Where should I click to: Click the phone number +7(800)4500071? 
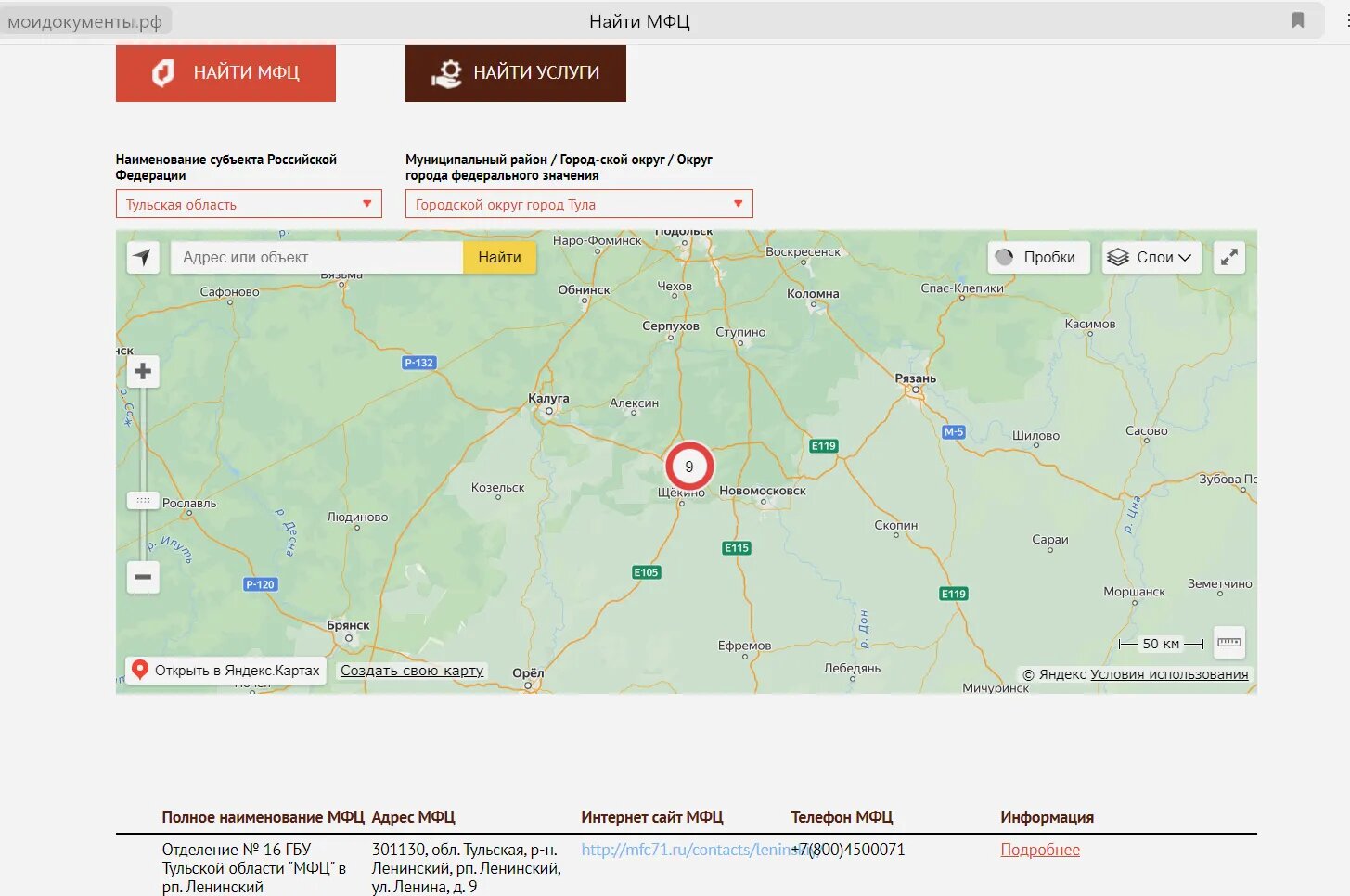pos(847,850)
